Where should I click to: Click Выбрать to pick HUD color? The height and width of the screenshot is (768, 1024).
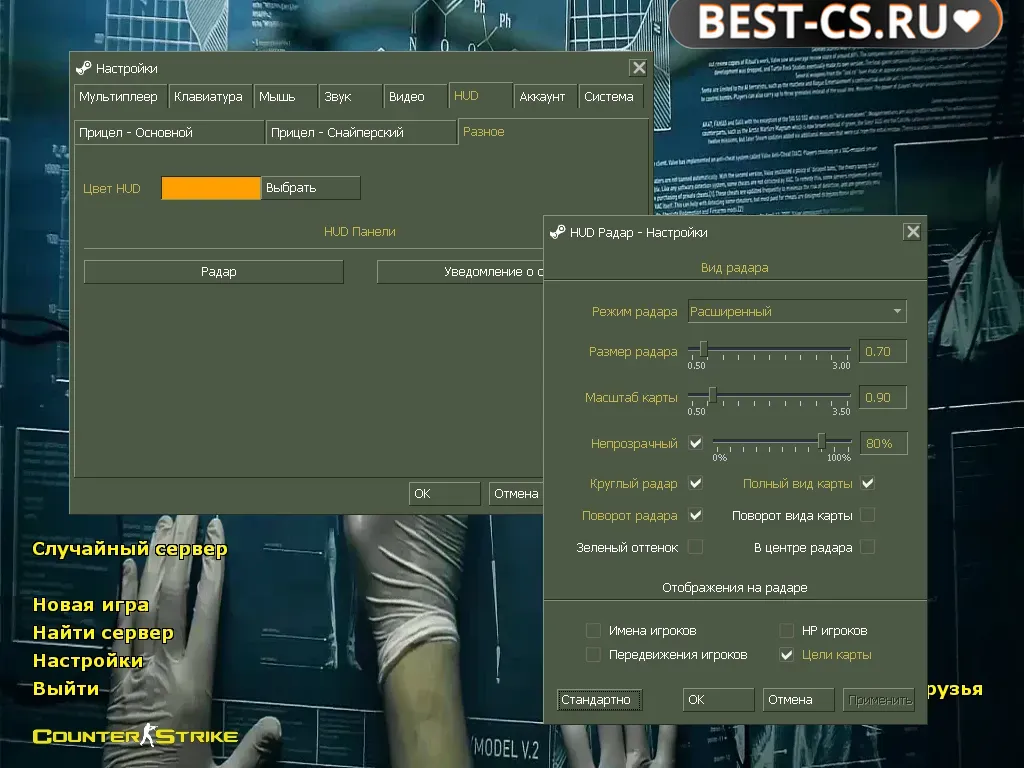point(311,188)
